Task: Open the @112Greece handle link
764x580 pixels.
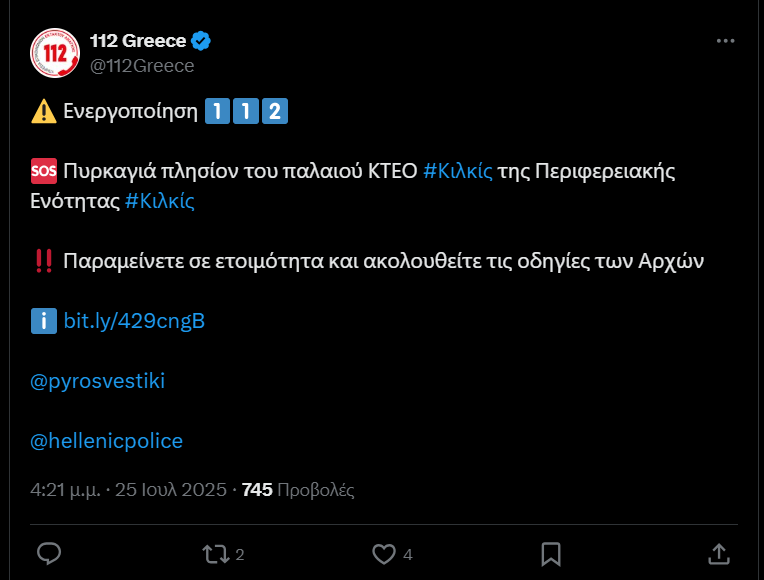Action: coord(142,66)
